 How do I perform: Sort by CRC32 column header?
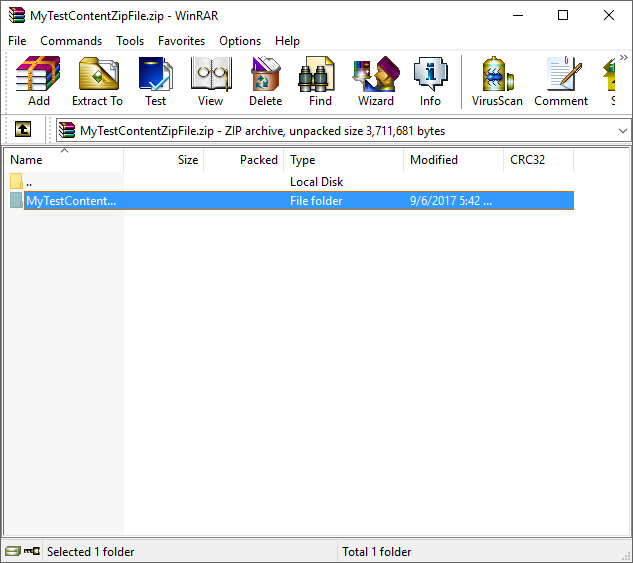point(539,160)
